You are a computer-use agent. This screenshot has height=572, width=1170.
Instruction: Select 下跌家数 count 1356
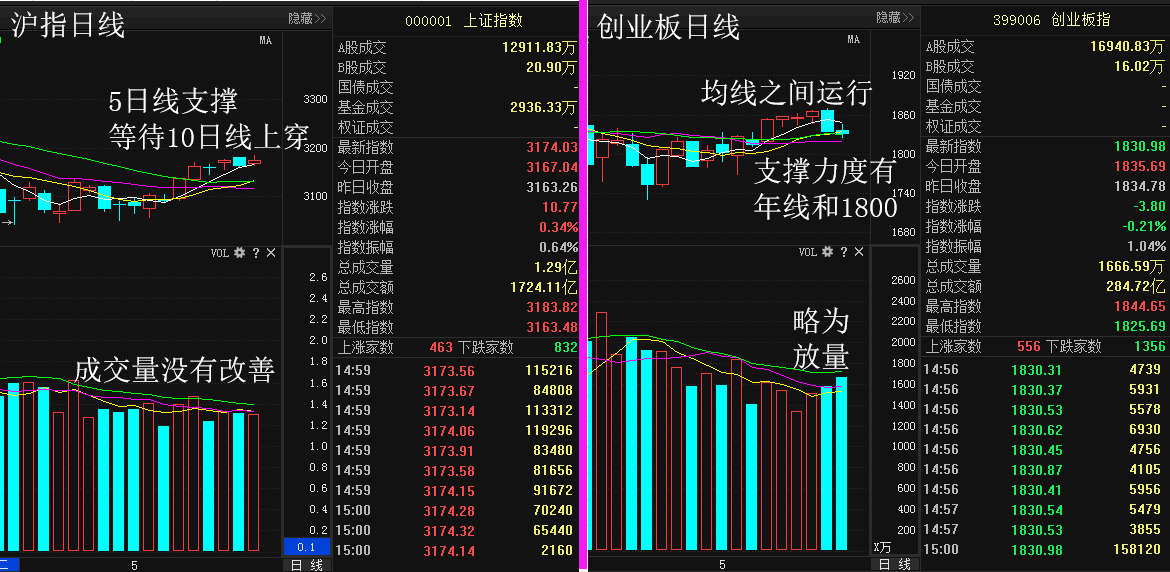1150,346
